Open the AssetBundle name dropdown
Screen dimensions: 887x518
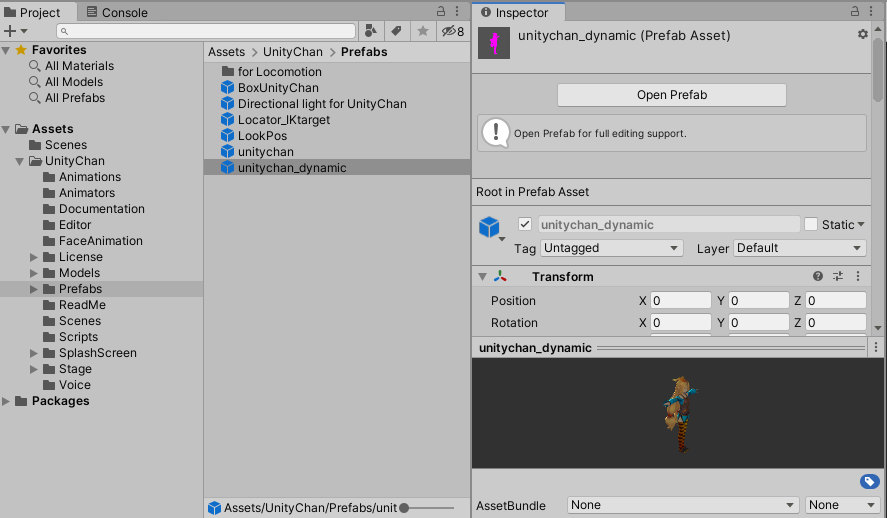[x=683, y=505]
